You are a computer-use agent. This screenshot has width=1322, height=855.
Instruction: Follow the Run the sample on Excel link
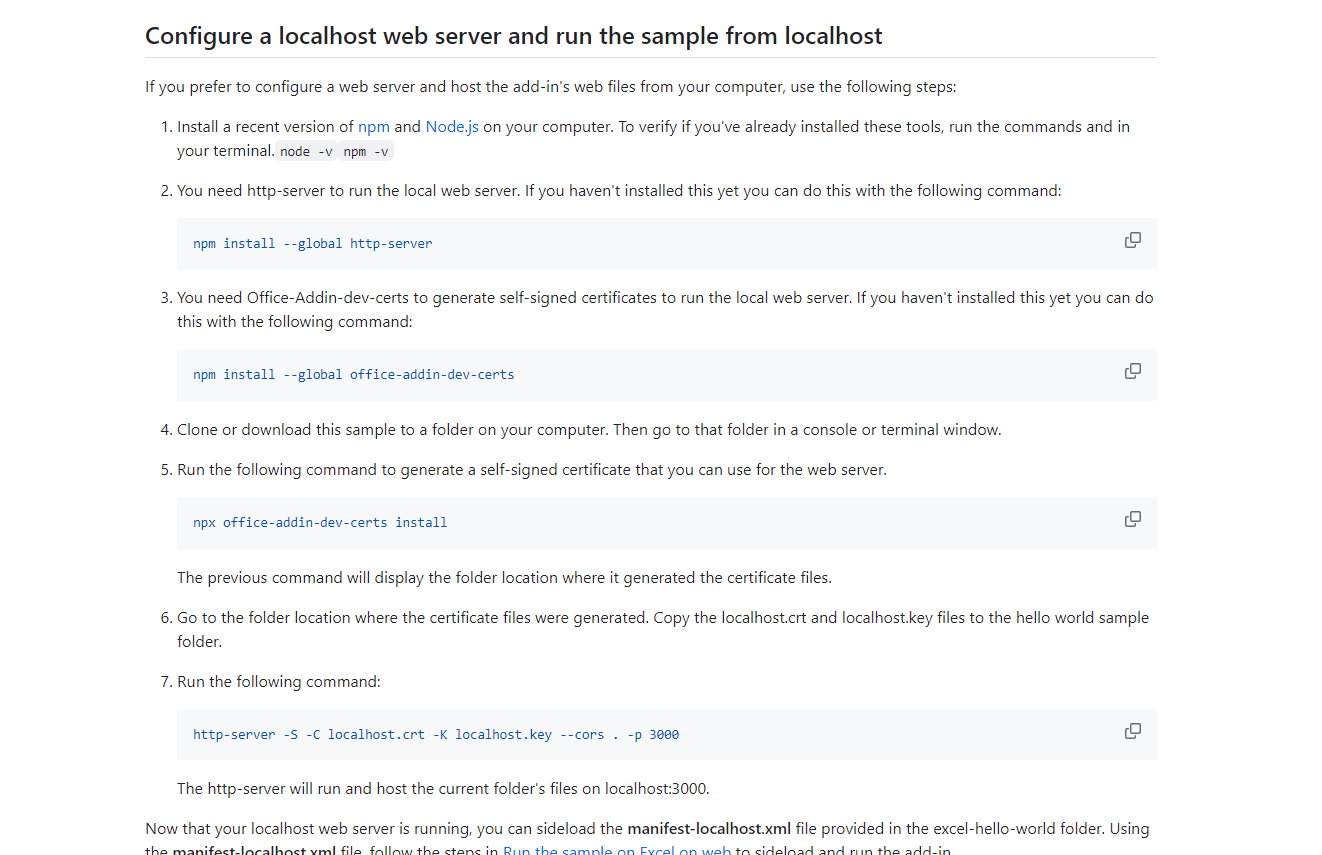tap(617, 851)
